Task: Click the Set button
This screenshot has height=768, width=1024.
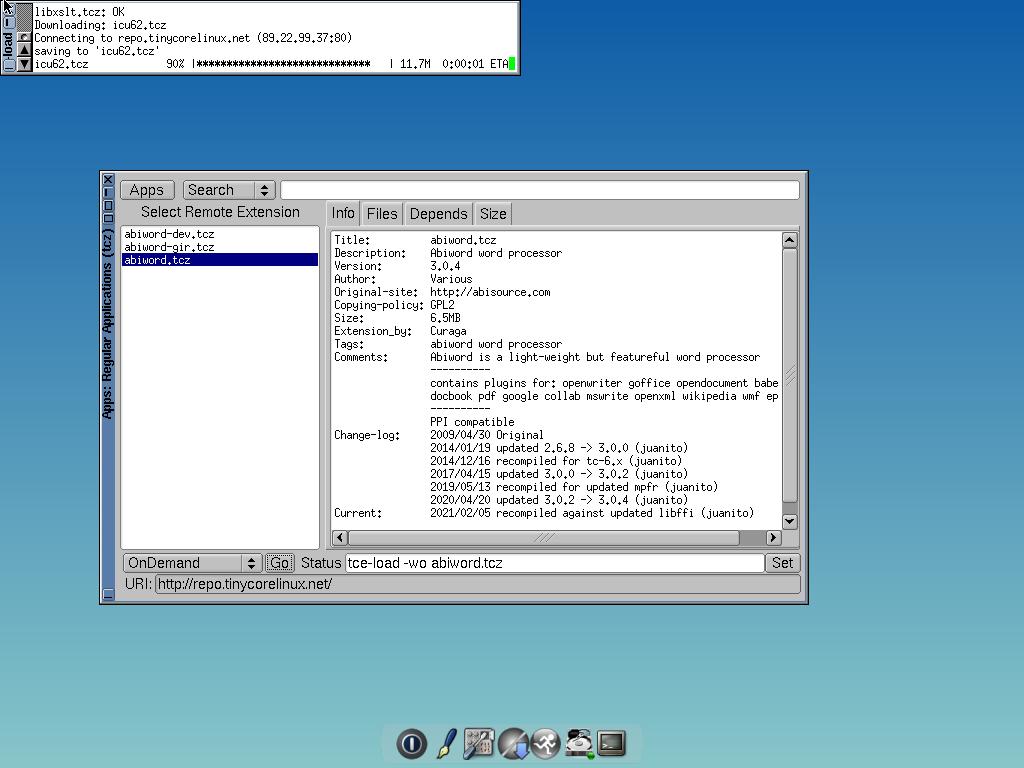Action: (x=782, y=563)
